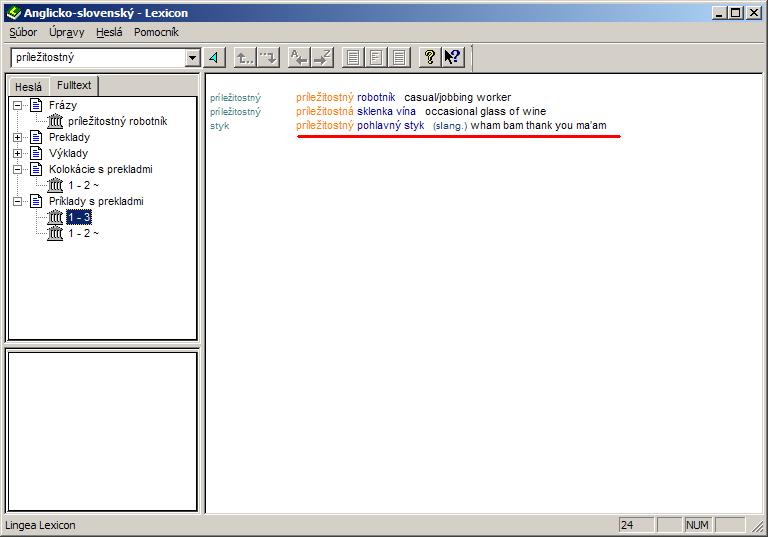Open the search word dropdown arrow

(x=193, y=58)
